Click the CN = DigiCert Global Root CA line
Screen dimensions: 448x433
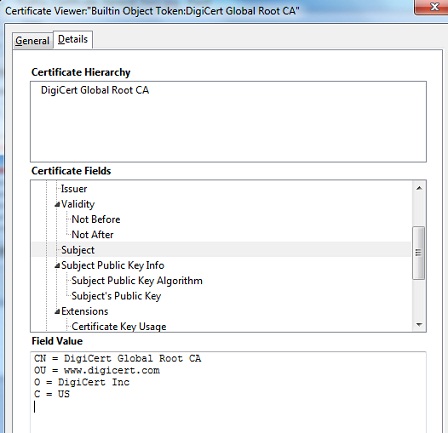coord(117,359)
